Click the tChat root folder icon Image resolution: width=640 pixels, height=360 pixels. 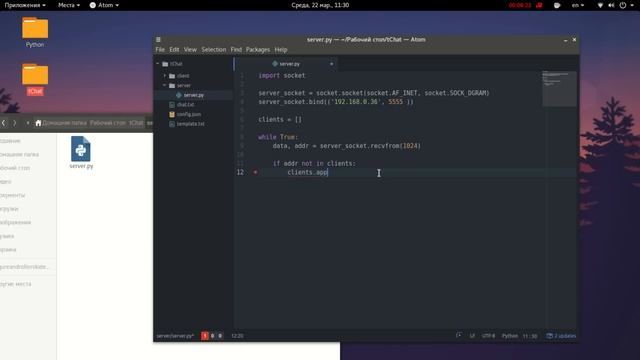tap(165, 64)
